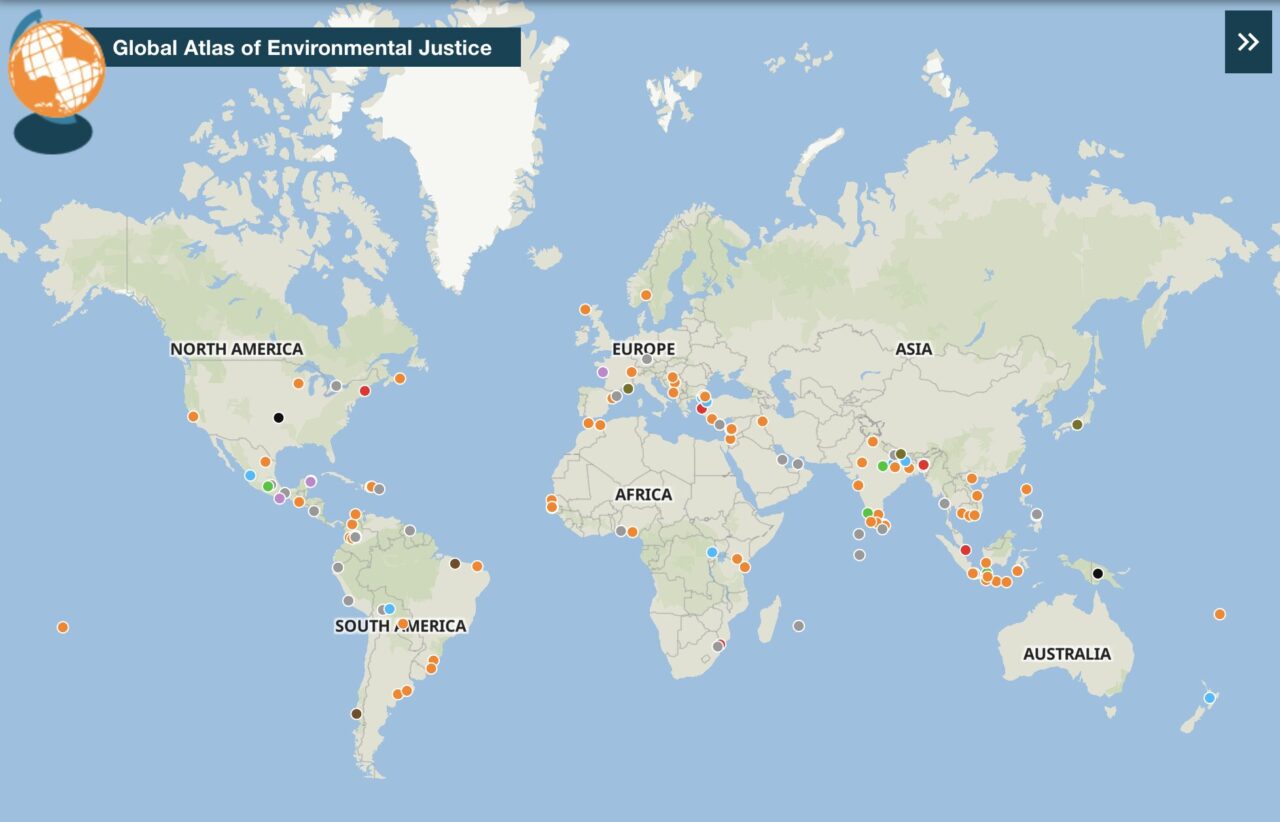This screenshot has width=1280, height=822.
Task: Click the gray marker east of Madagascar
Action: point(798,626)
